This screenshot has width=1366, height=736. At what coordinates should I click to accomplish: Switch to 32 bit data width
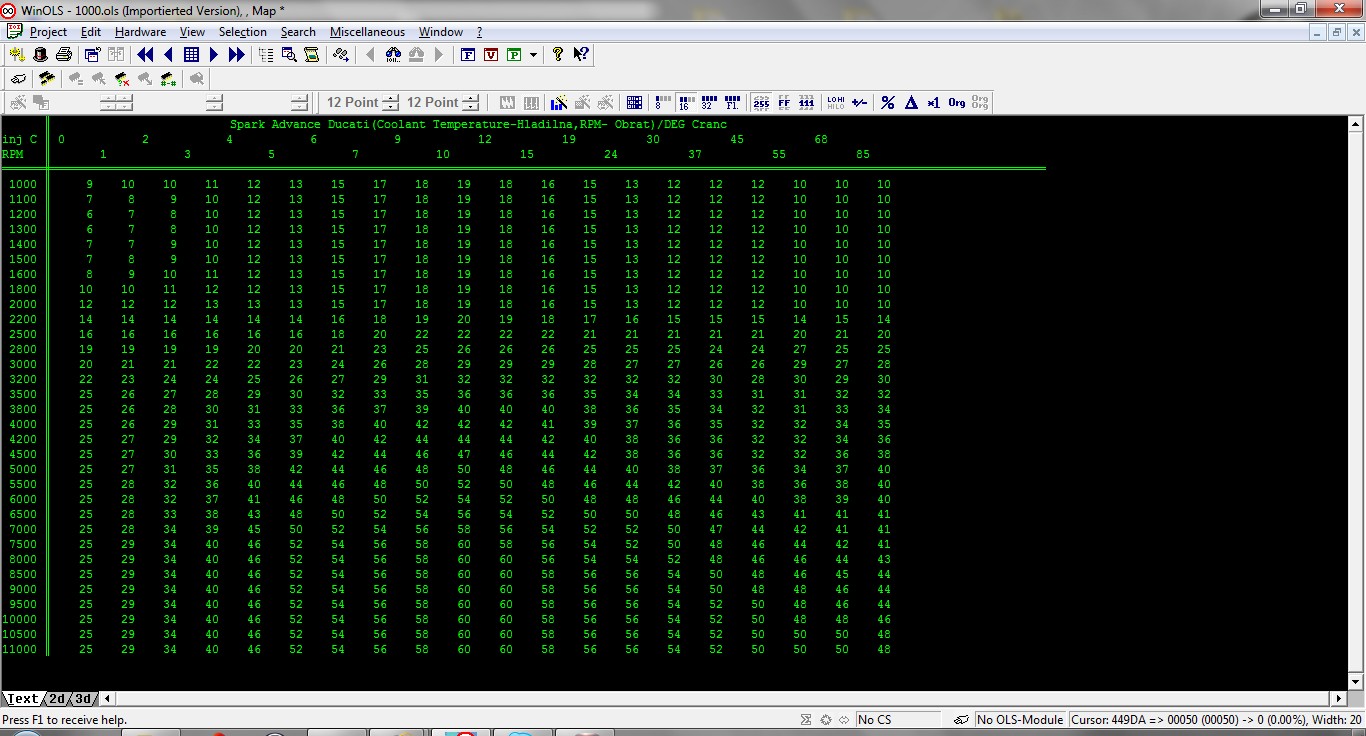(x=709, y=102)
